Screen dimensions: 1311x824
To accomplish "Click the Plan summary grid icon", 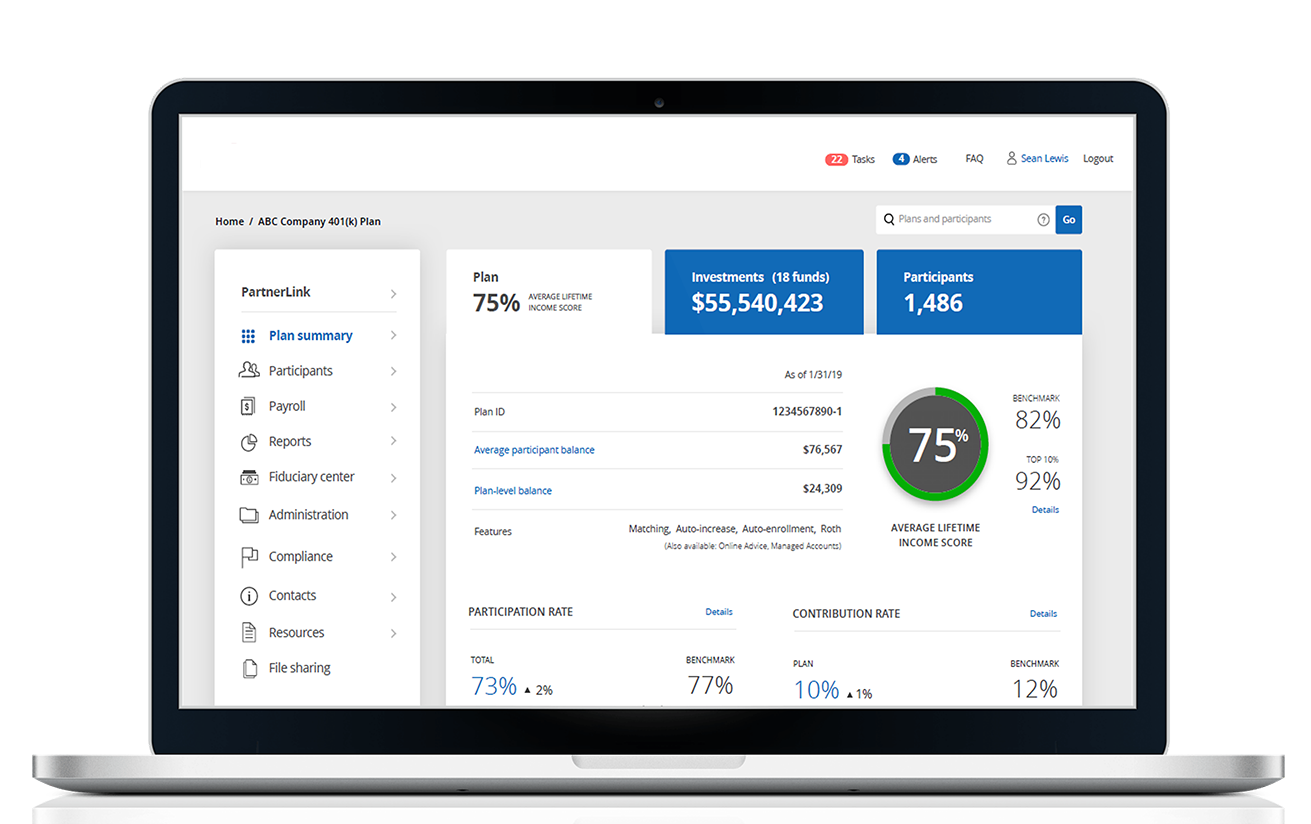I will pos(248,337).
